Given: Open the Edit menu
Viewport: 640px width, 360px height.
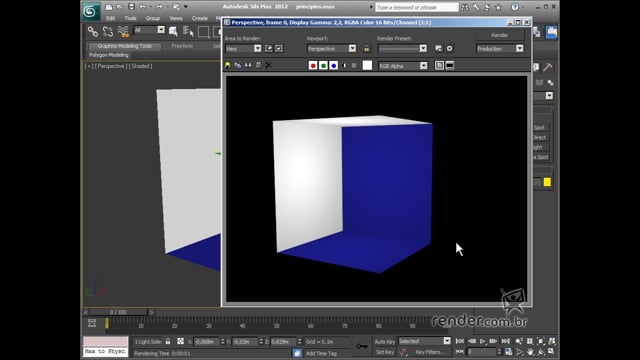Looking at the screenshot, I should point(111,18).
